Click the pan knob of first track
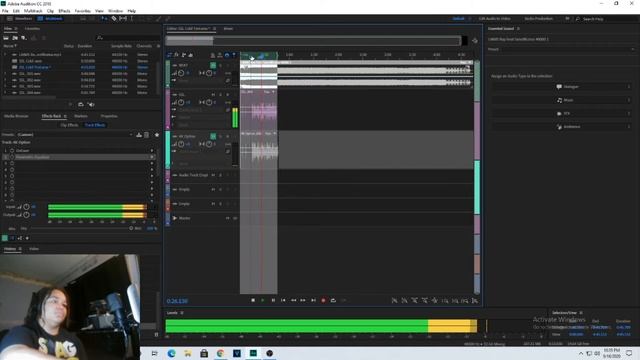This screenshot has width=640, height=360. (209, 73)
